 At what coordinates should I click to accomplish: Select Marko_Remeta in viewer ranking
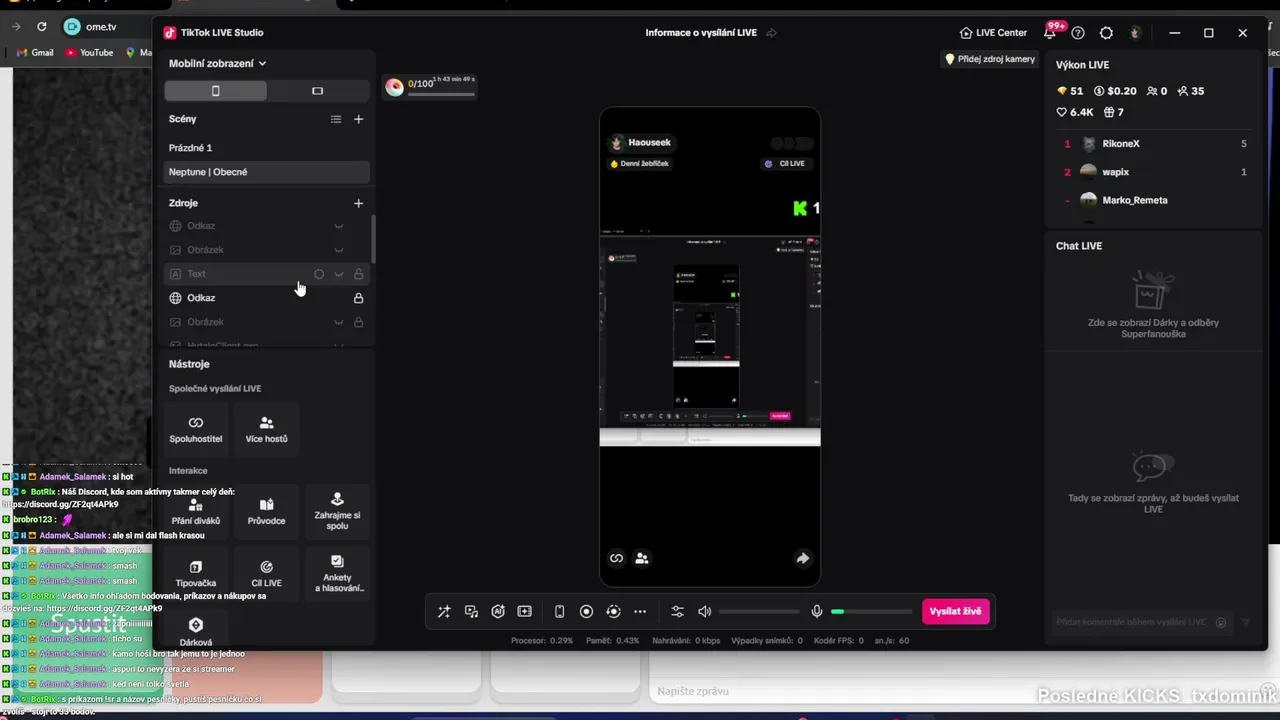1152,200
